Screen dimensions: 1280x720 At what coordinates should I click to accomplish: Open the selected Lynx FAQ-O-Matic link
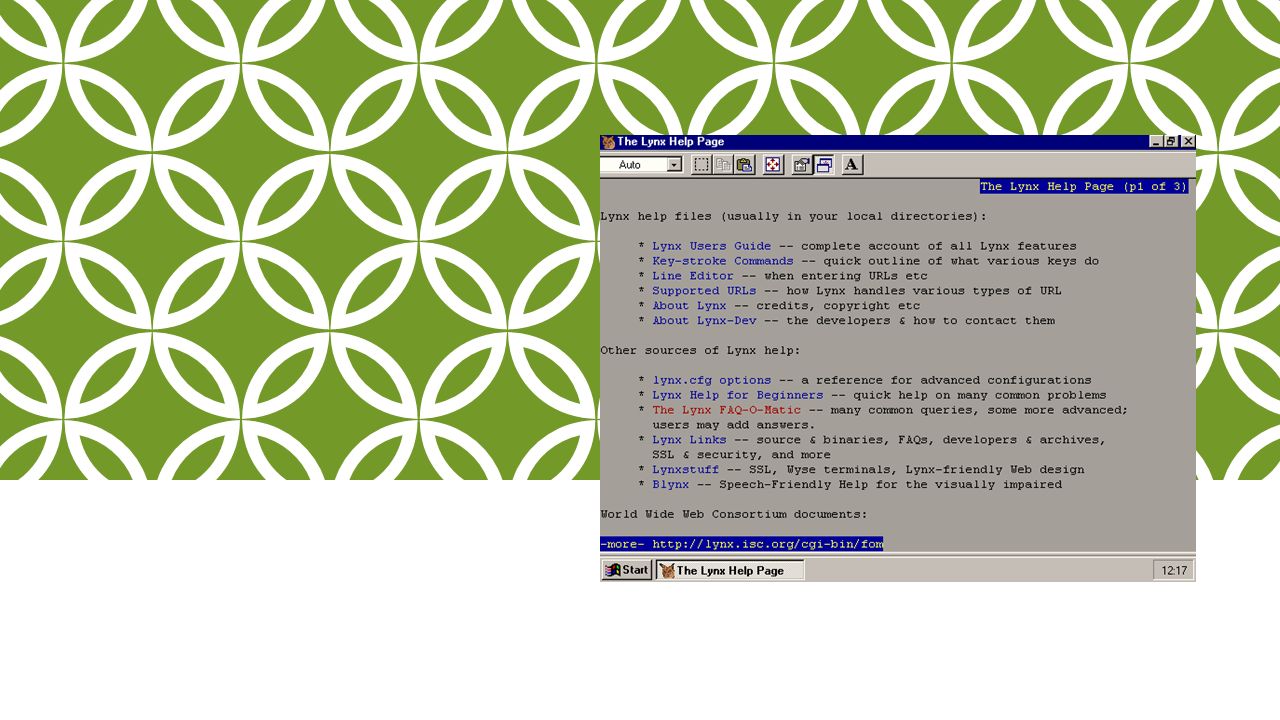[x=727, y=410]
